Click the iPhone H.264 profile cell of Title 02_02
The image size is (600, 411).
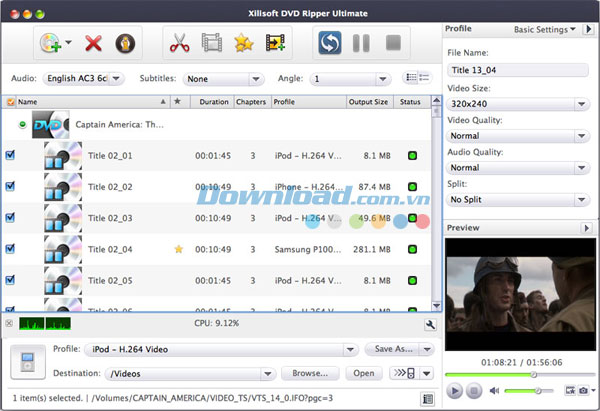(x=308, y=187)
